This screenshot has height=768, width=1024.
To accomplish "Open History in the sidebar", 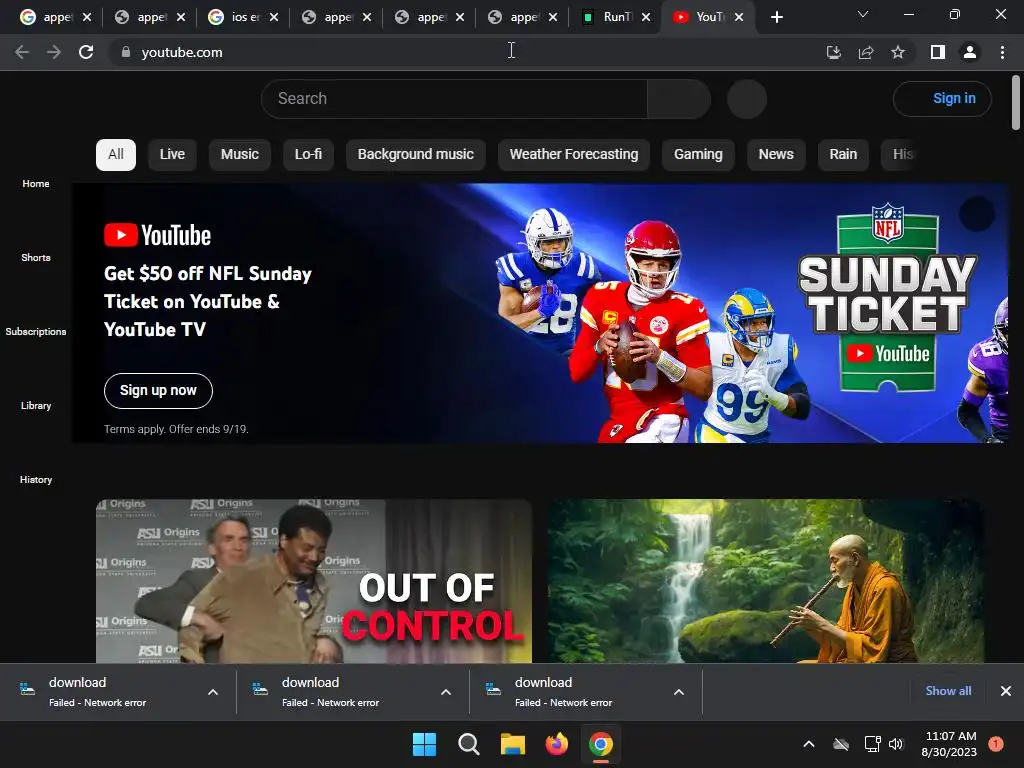I will click(36, 480).
